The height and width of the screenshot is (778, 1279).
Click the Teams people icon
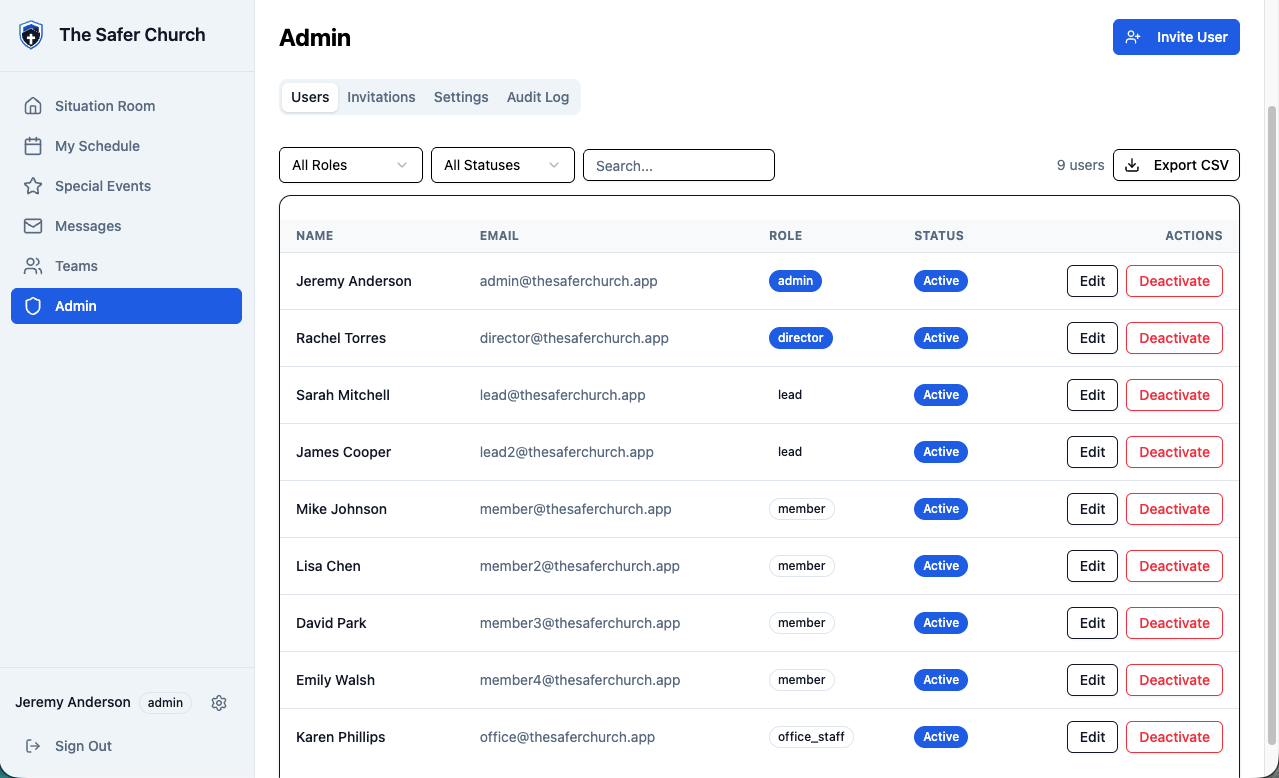33,266
